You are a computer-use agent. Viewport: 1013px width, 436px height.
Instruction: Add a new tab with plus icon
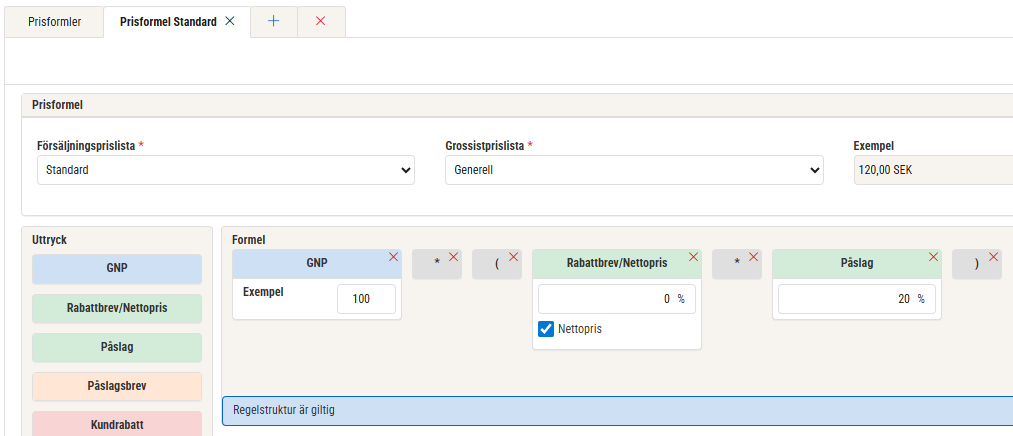(x=273, y=21)
